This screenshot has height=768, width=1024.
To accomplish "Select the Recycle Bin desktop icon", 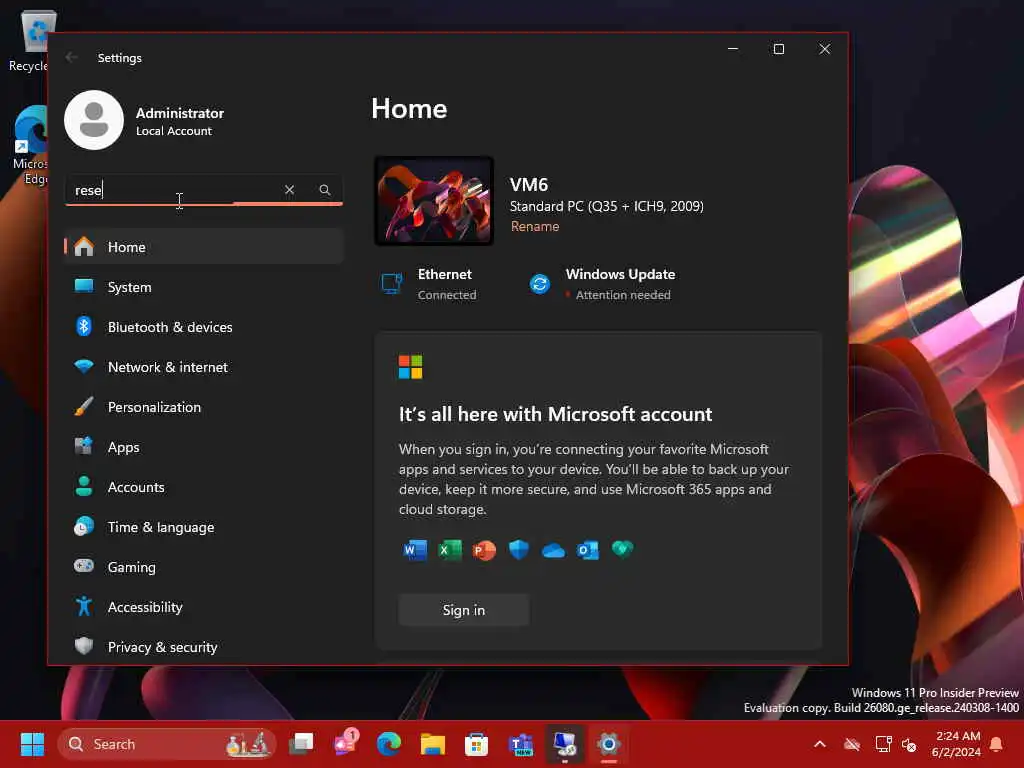I will [28, 40].
